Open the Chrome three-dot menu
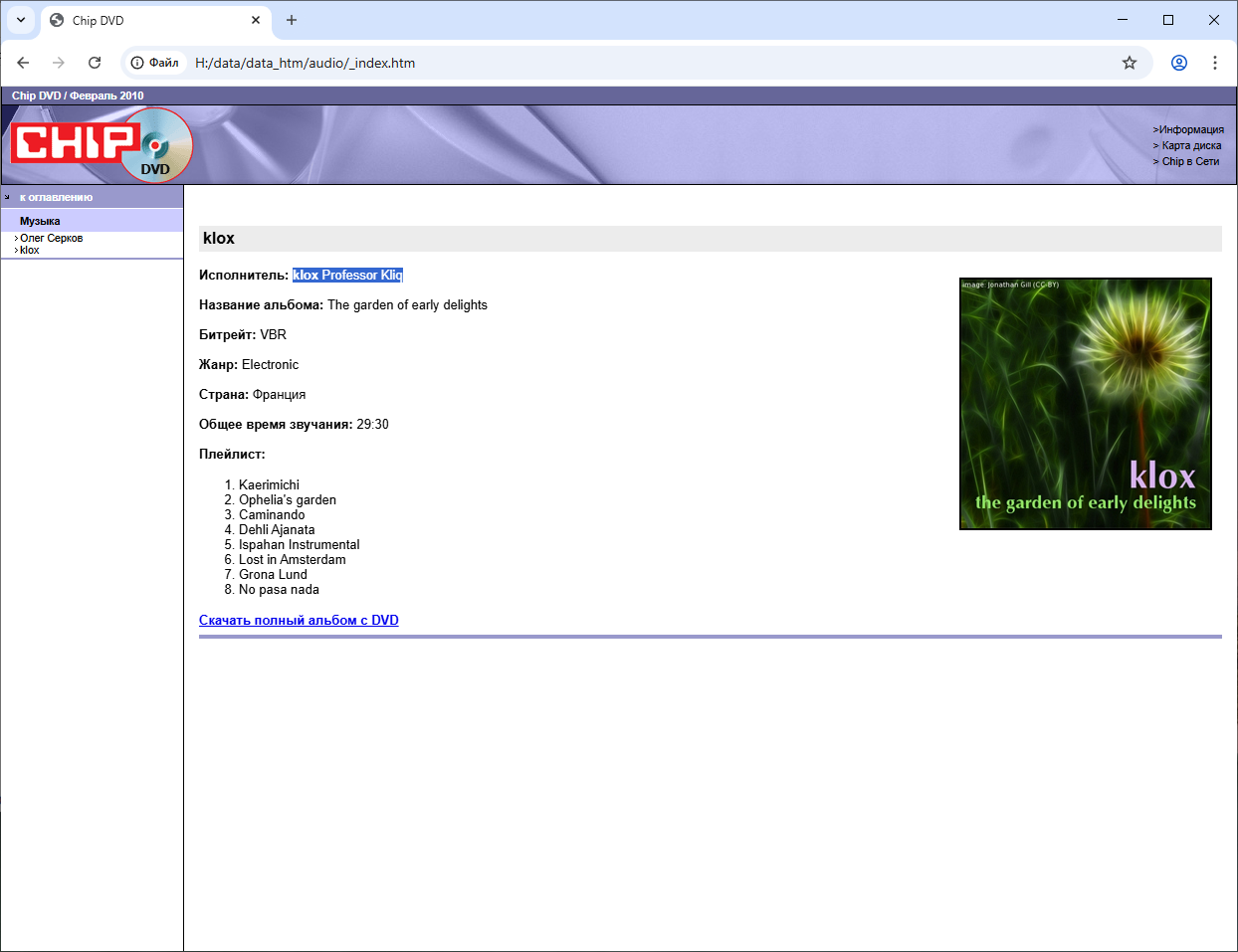 (x=1215, y=63)
